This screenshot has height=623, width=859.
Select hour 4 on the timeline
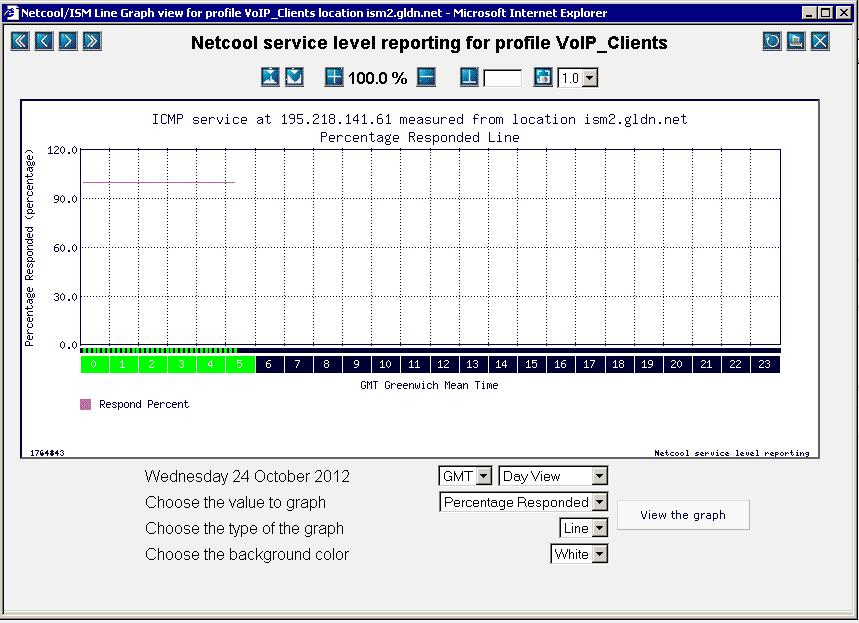[210, 364]
